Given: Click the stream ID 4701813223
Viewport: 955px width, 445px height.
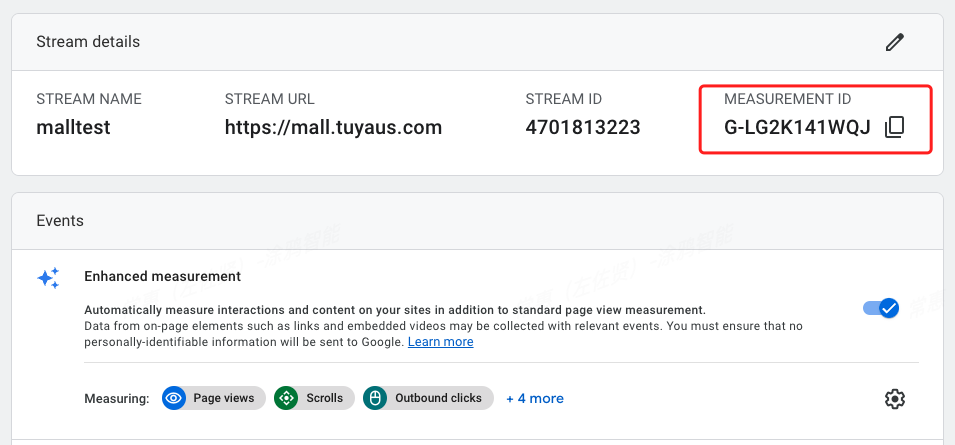Looking at the screenshot, I should 583,128.
